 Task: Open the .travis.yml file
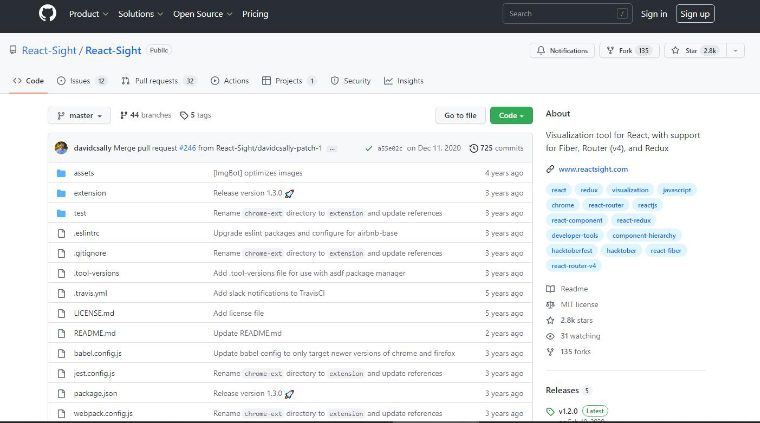(x=91, y=294)
